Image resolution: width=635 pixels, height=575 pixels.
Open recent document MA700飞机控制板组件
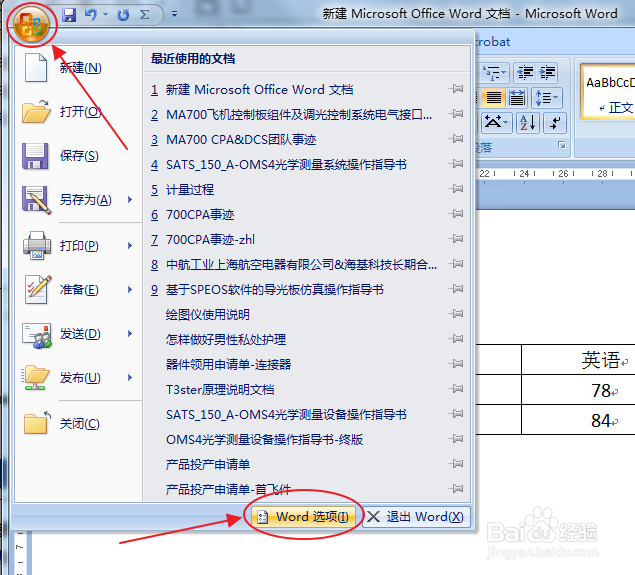(307, 115)
